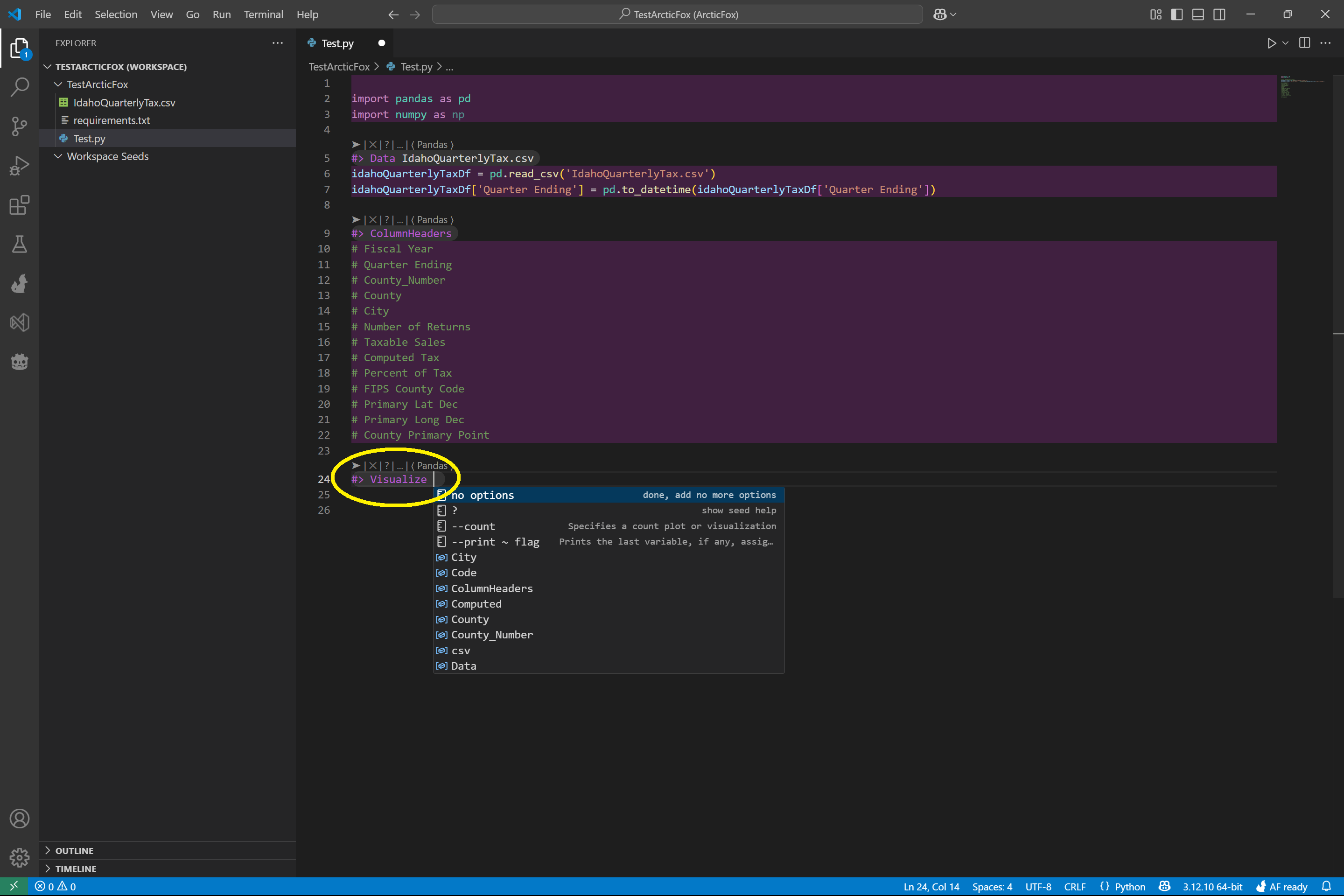Change the Spaces: 4 indentation setting
Screen dimensions: 1344x896
[x=992, y=886]
